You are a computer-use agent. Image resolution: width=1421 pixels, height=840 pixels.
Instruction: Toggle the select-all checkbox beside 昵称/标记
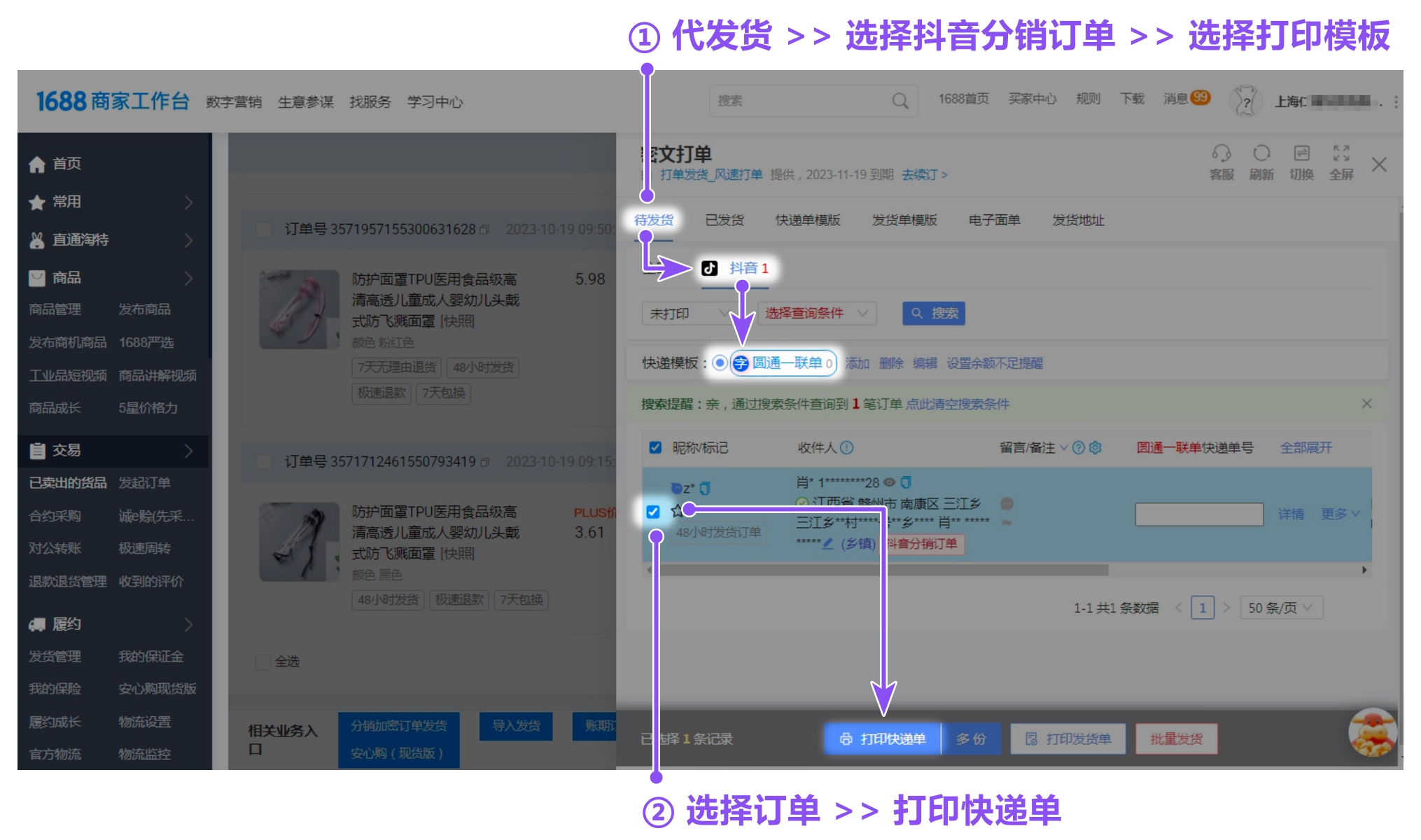pyautogui.click(x=655, y=447)
